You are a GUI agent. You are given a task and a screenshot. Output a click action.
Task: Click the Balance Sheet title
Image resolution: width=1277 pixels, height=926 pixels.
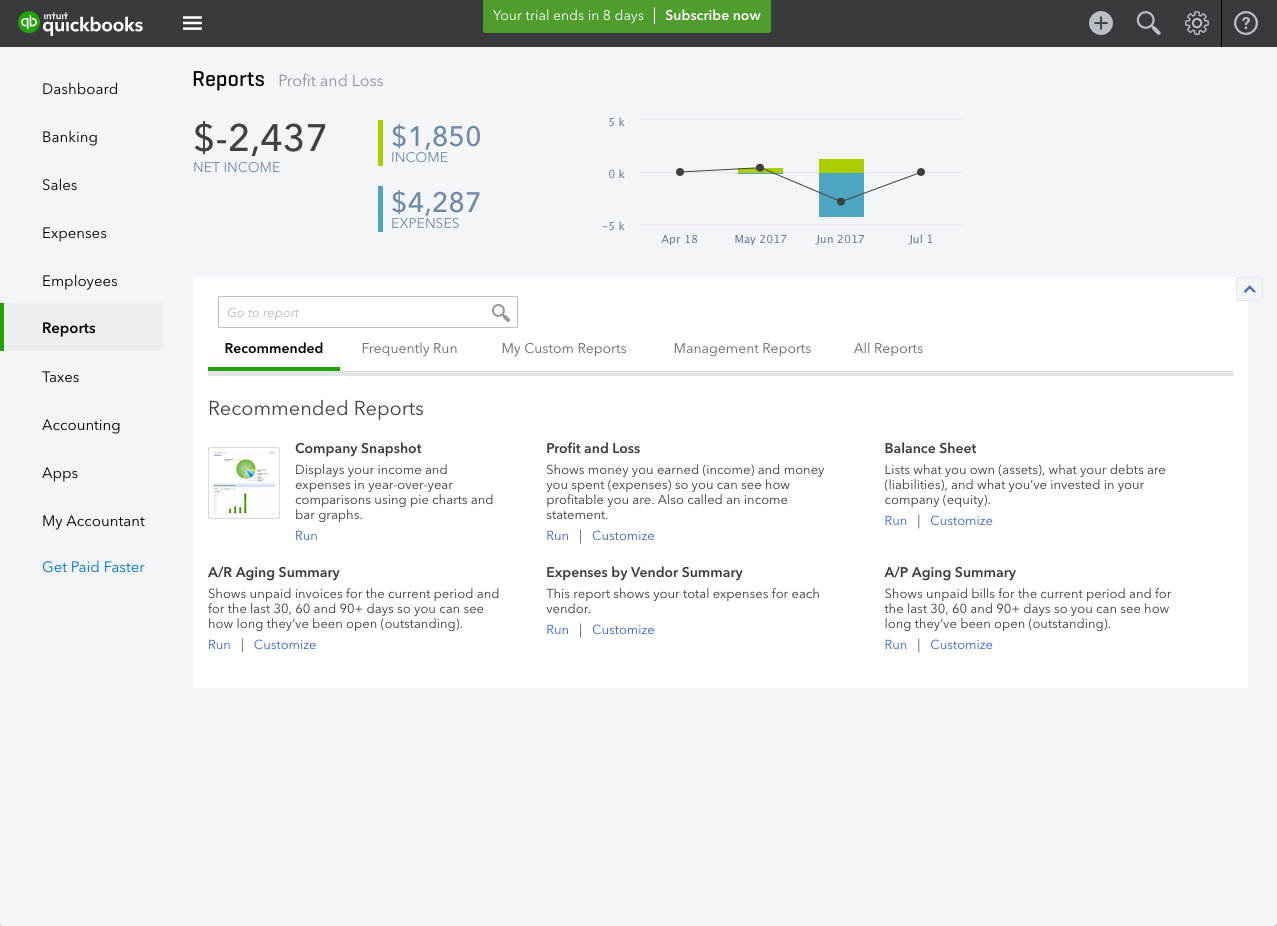pos(930,449)
